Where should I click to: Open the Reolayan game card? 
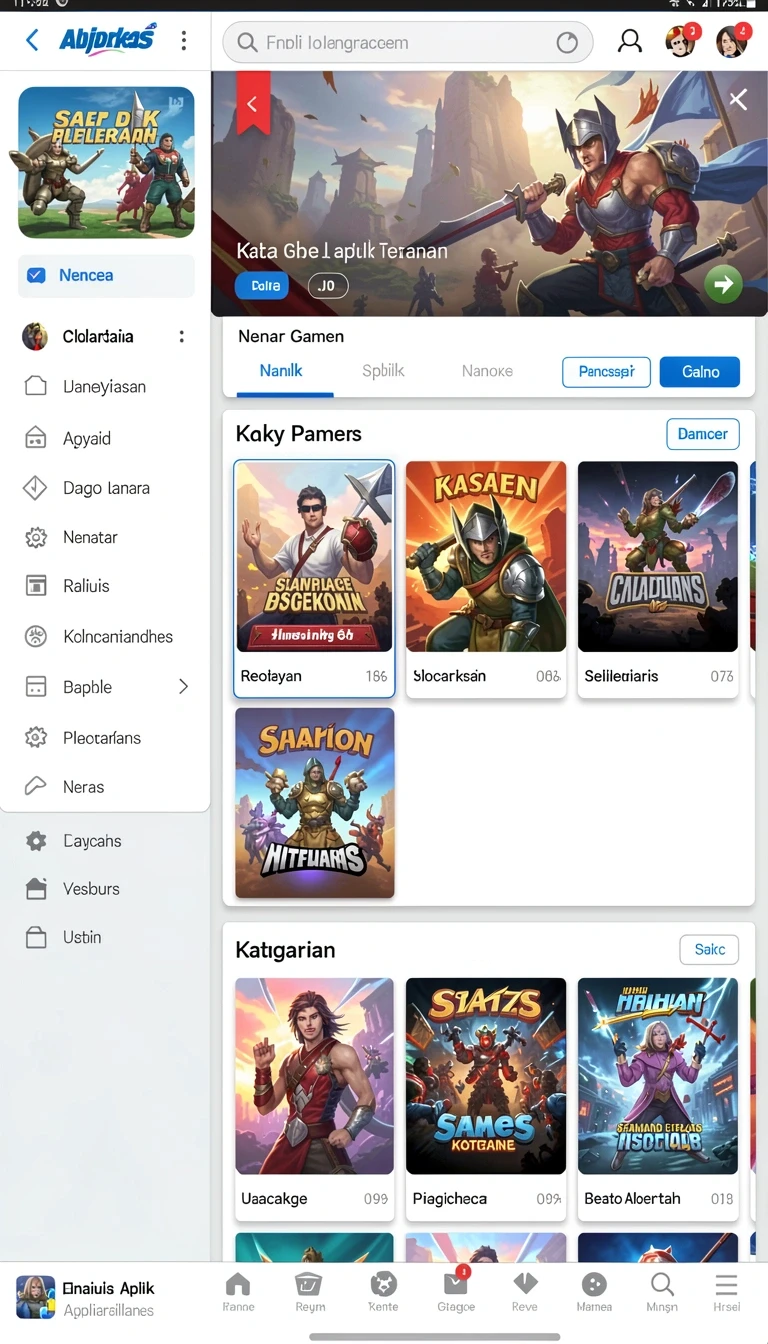point(314,578)
